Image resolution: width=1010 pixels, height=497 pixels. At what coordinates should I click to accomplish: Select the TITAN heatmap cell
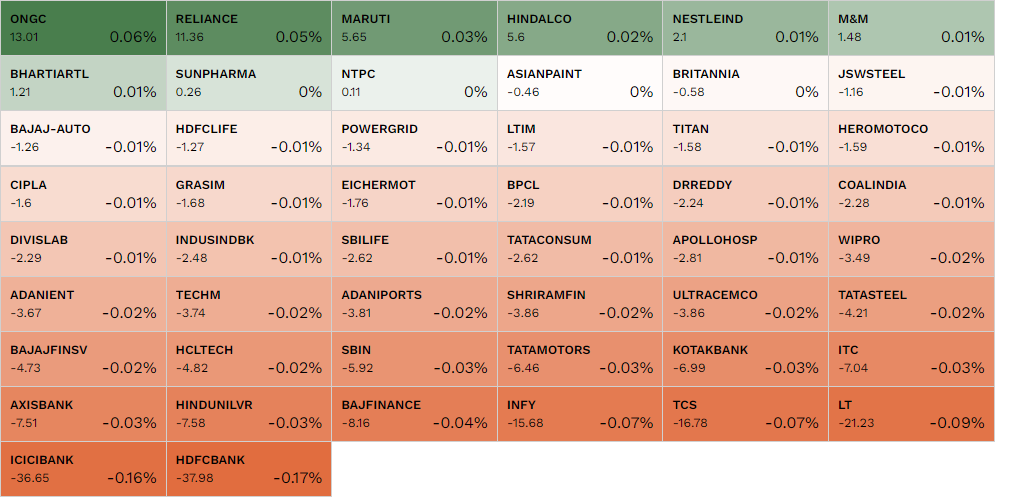click(x=745, y=138)
